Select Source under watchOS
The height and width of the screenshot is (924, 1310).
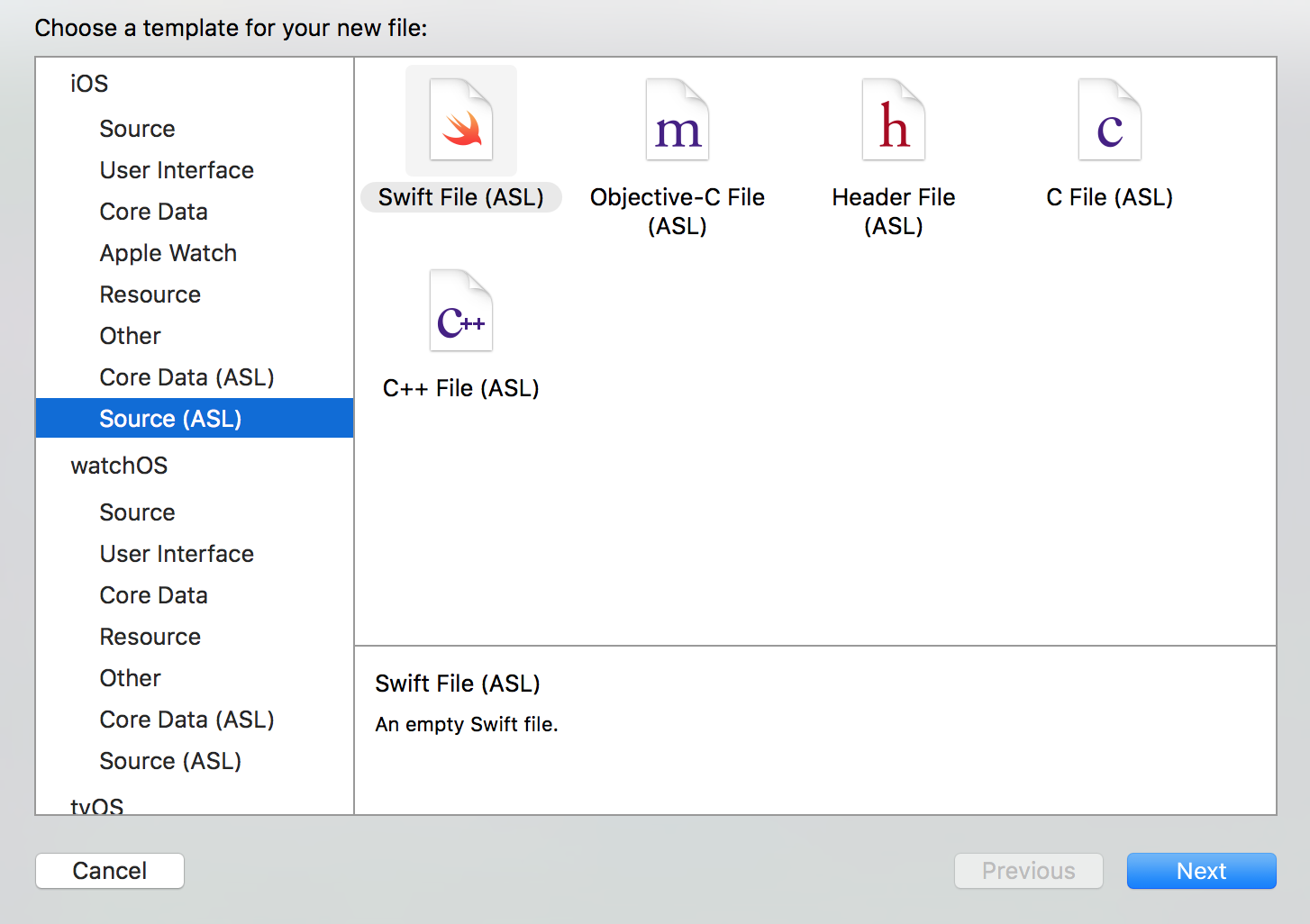pos(195,512)
